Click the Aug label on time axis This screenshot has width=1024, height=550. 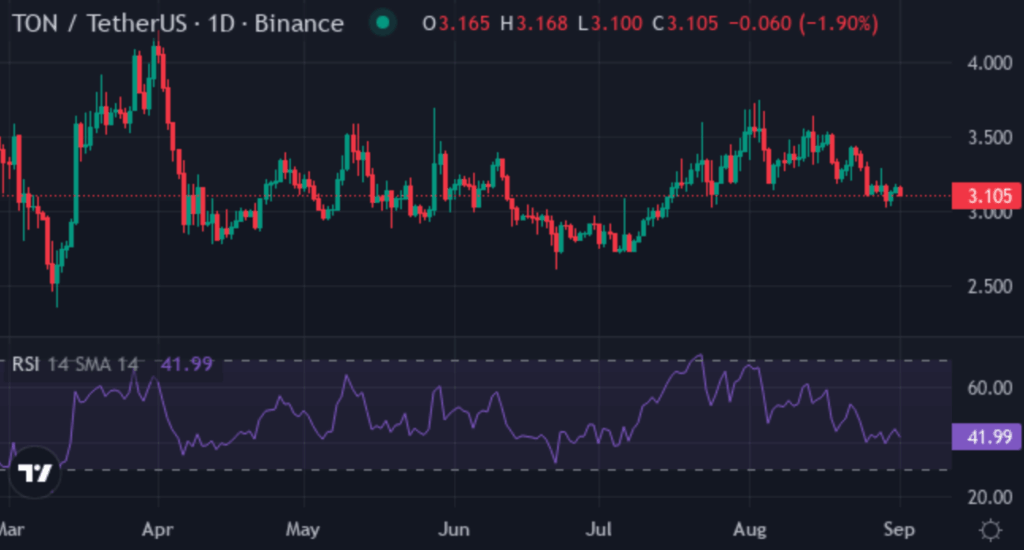(x=750, y=529)
